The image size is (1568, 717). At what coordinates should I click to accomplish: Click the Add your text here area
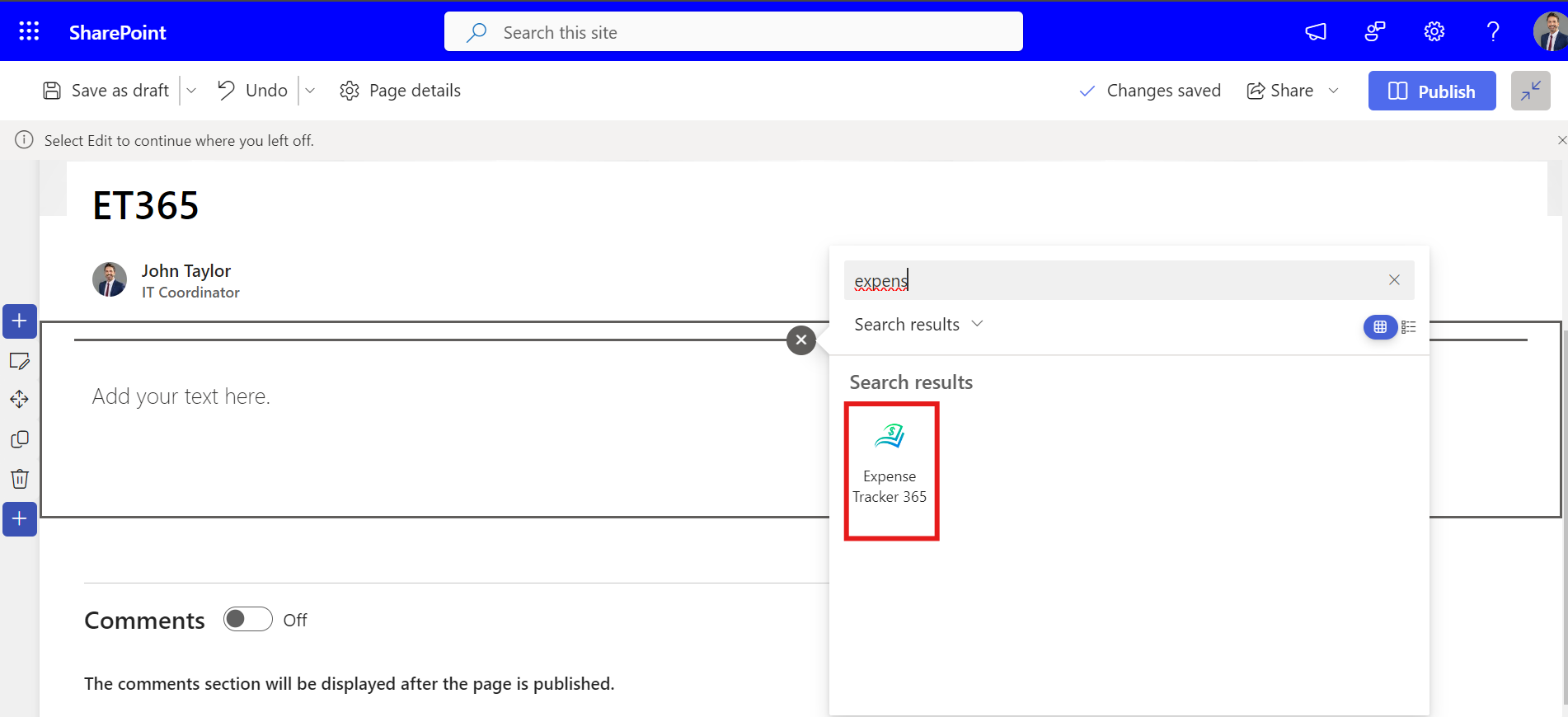tap(181, 396)
